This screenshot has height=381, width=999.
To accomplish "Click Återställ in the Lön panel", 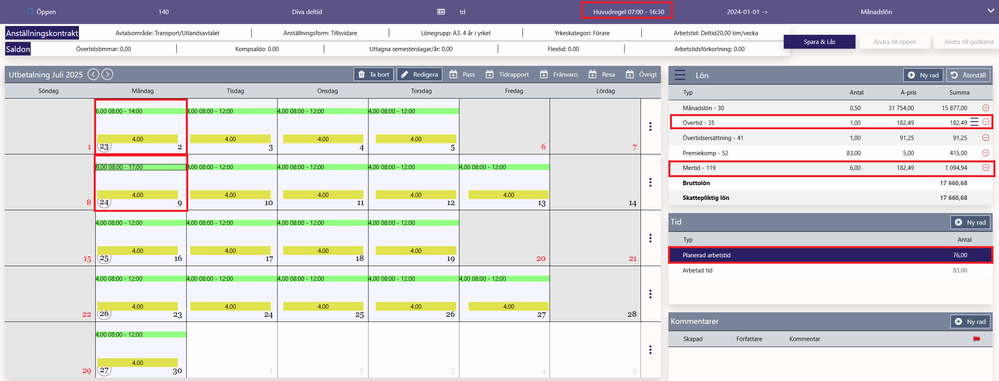I will coord(968,75).
